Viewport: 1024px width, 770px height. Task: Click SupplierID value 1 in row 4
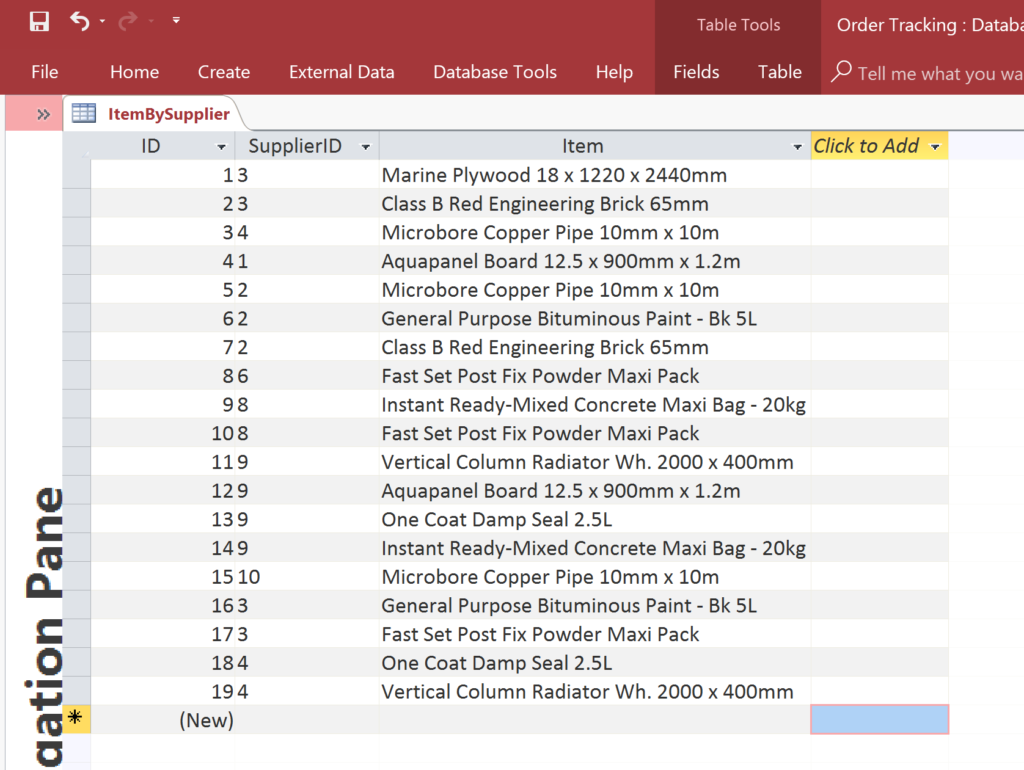307,261
